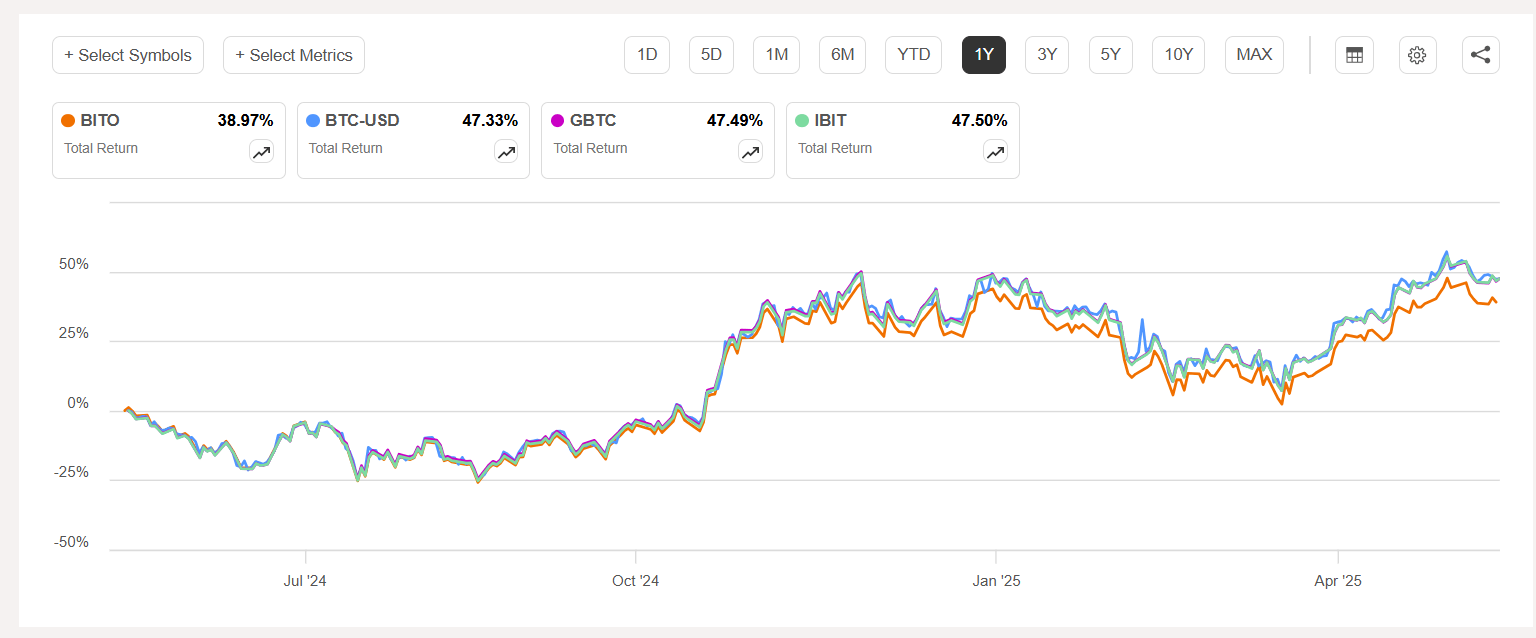Click GBTC trend chart icon

[750, 152]
